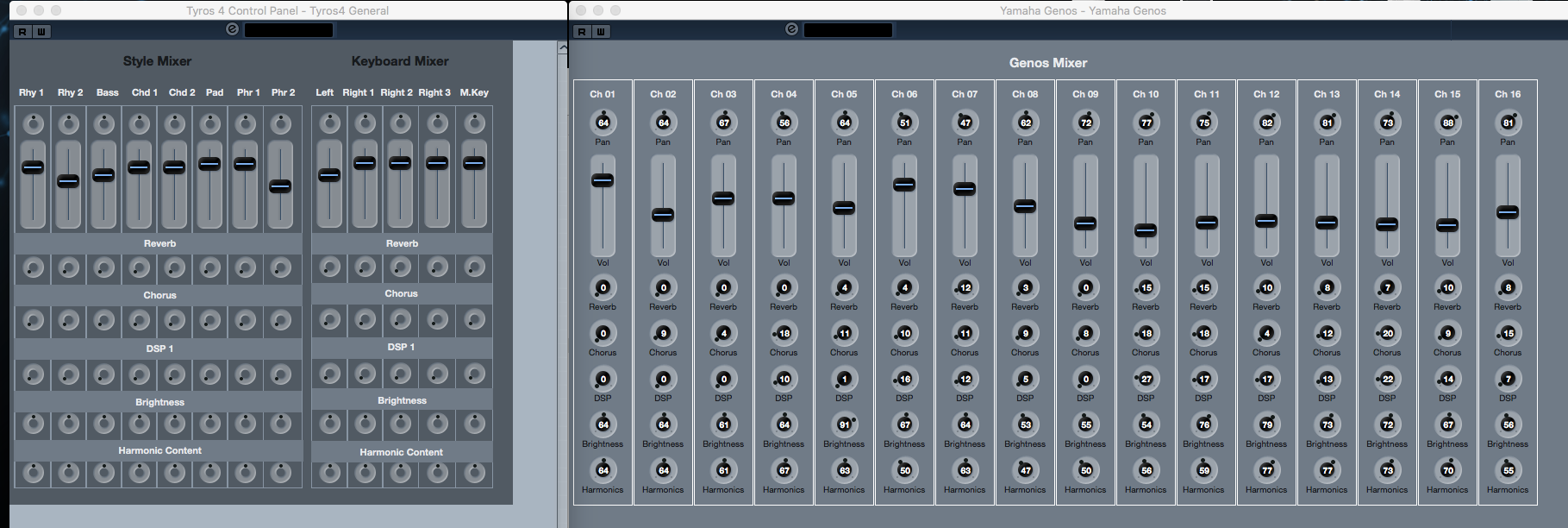
Task: Click the Tyros 4 Control Panel window title bar
Action: point(287,10)
